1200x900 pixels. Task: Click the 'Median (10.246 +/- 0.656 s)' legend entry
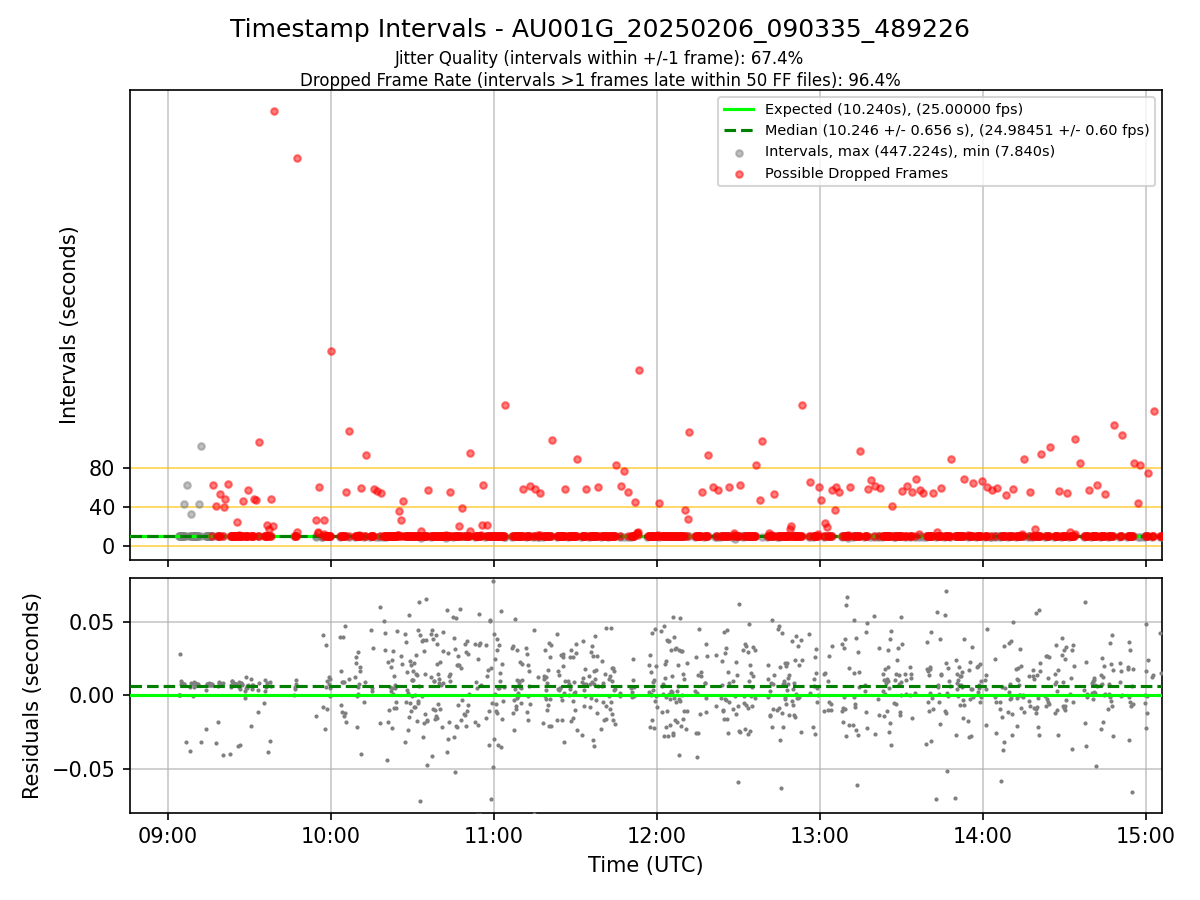[x=957, y=130]
